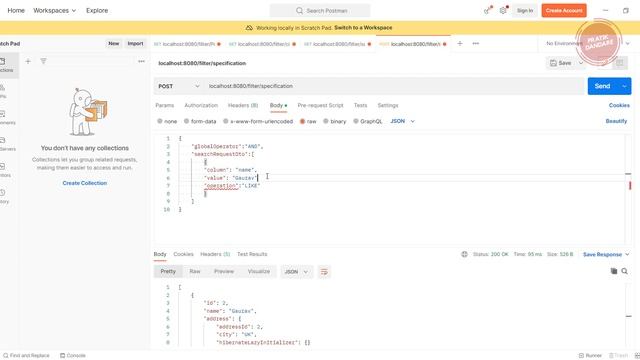The height and width of the screenshot is (360, 640).
Task: Switch to the request Settings tab
Action: click(388, 105)
